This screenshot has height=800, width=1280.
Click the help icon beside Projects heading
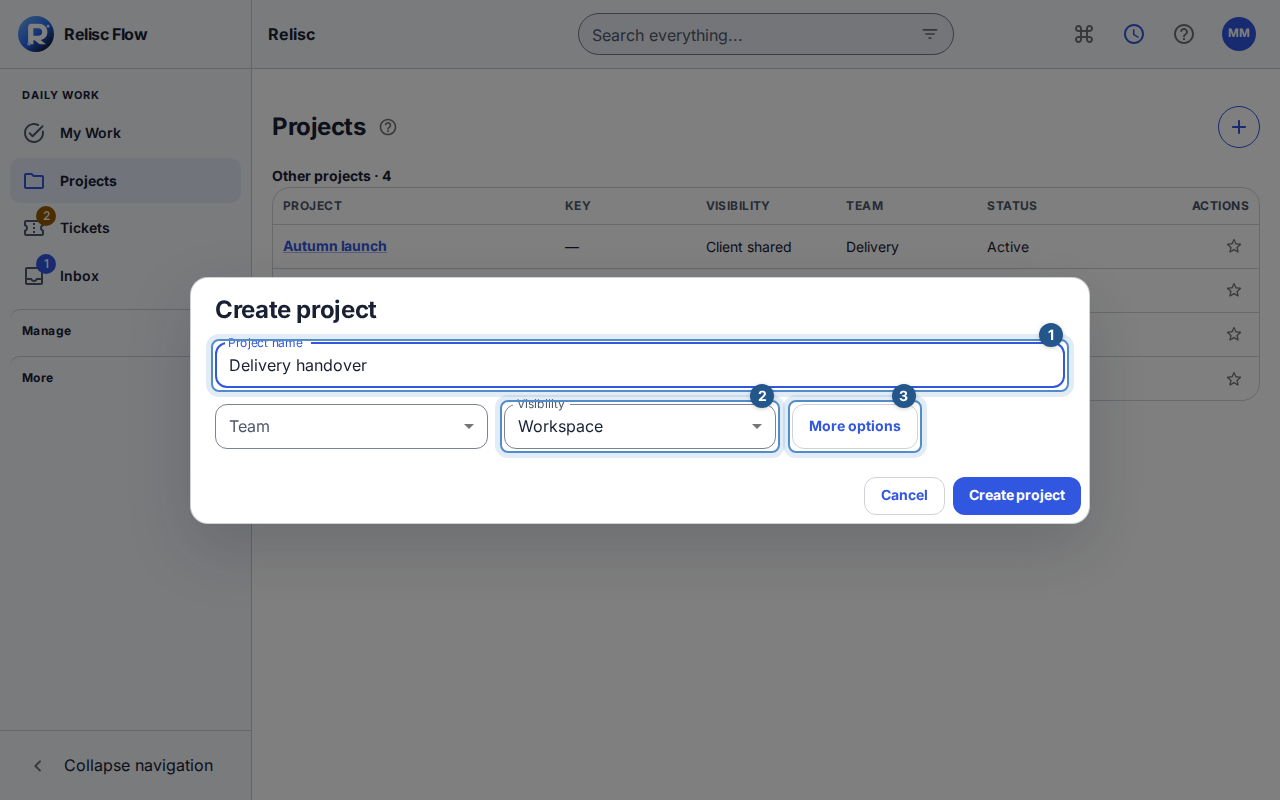(388, 127)
